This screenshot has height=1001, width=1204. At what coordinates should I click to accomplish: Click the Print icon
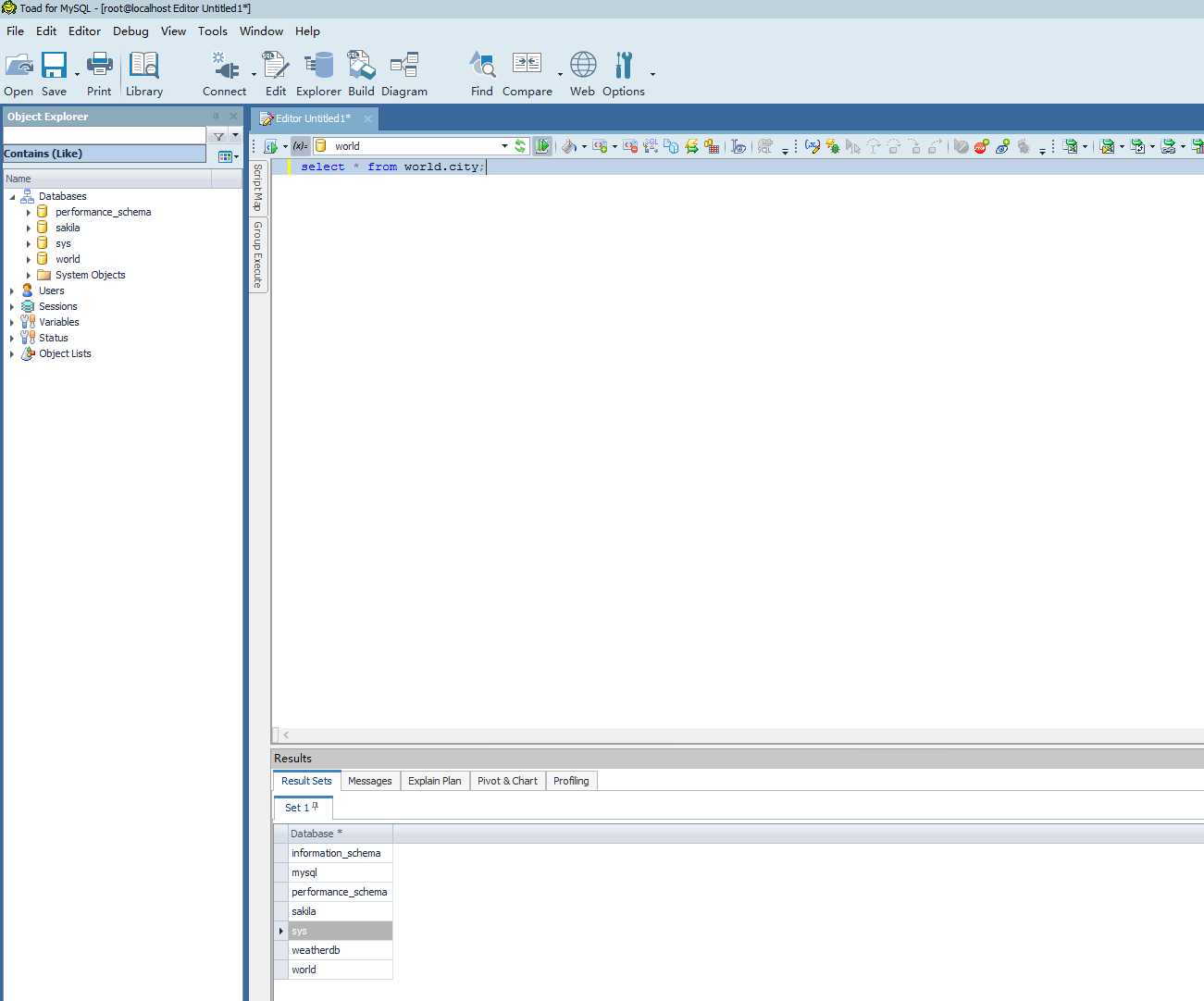99,74
